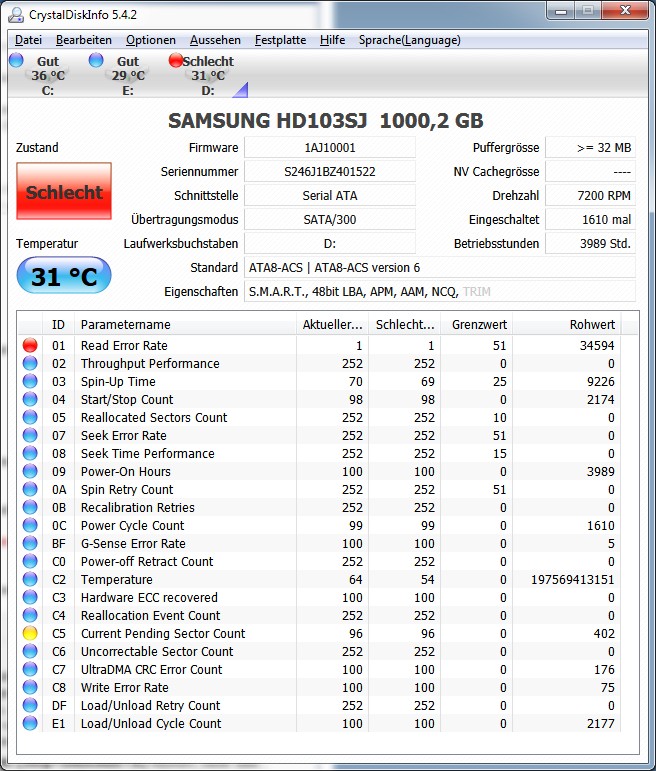Click status icon of Reallocation Event Count
The image size is (656, 771).
(30, 615)
